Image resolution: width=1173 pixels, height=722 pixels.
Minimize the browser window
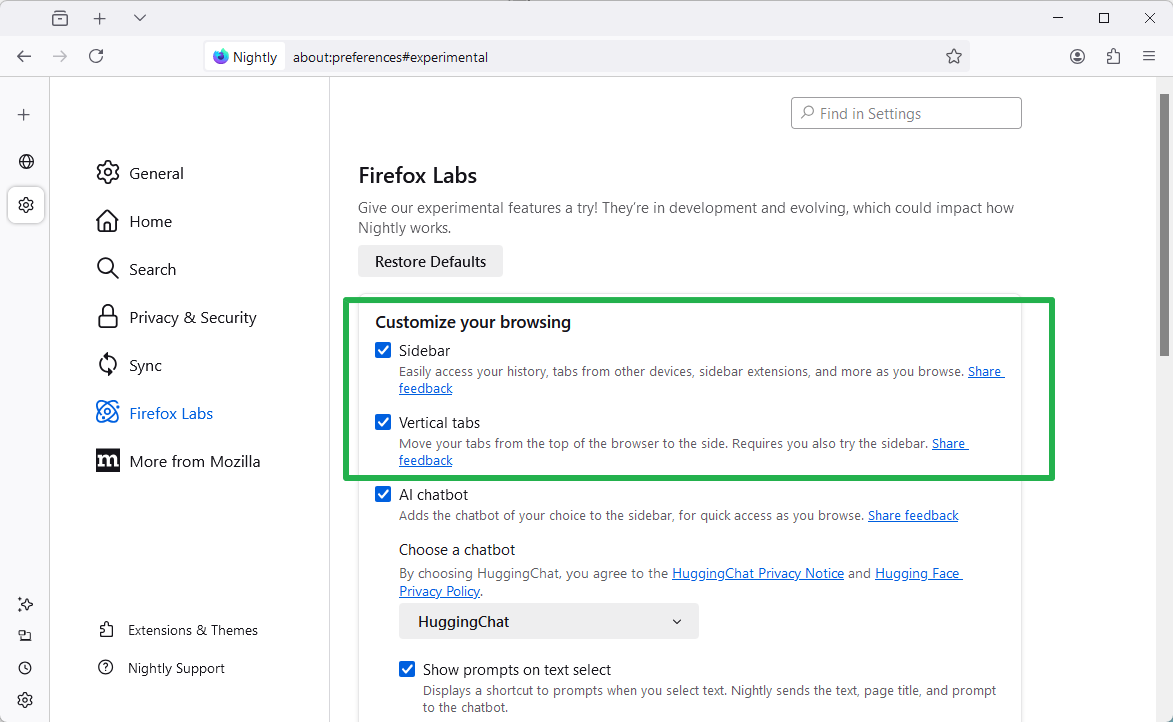pos(1058,18)
